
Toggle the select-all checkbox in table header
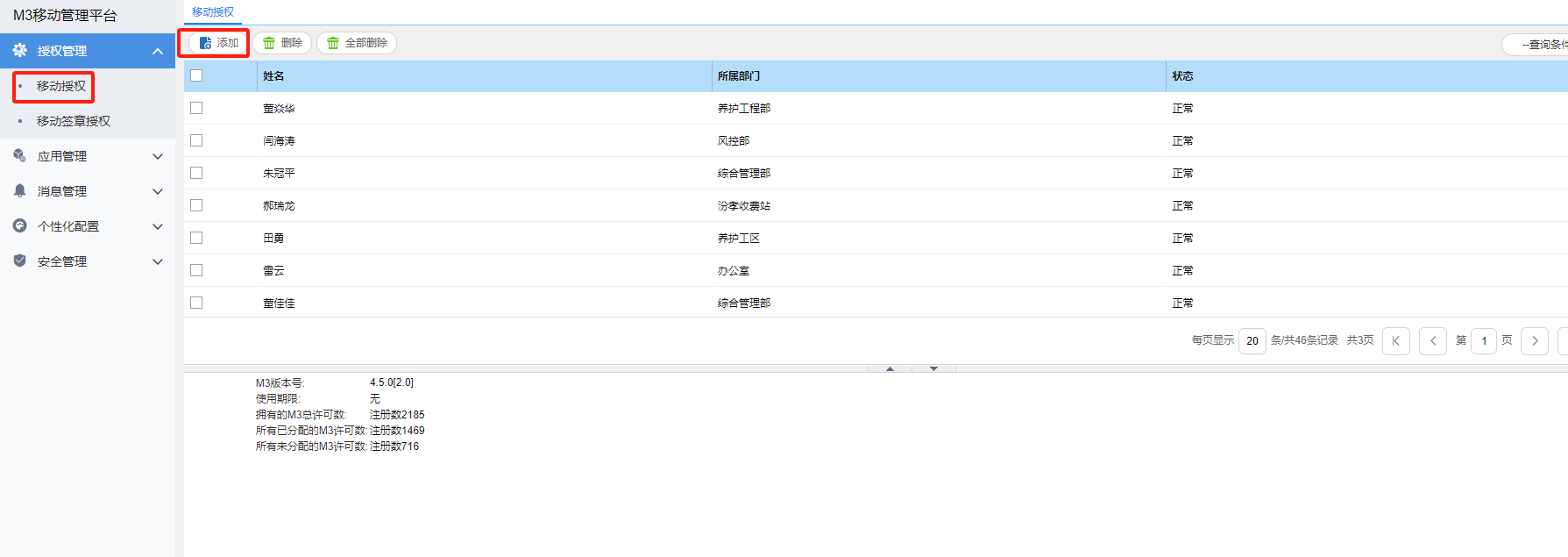(196, 75)
